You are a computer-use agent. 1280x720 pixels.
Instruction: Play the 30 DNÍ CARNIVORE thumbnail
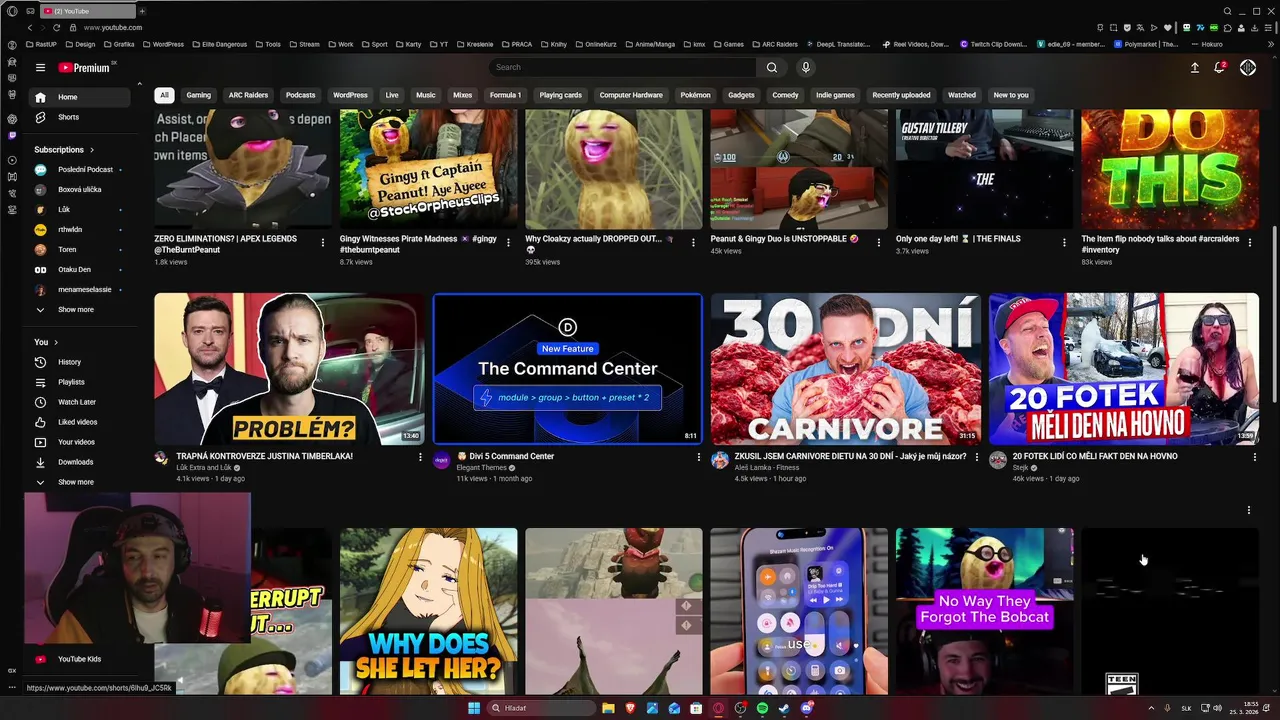coord(846,369)
